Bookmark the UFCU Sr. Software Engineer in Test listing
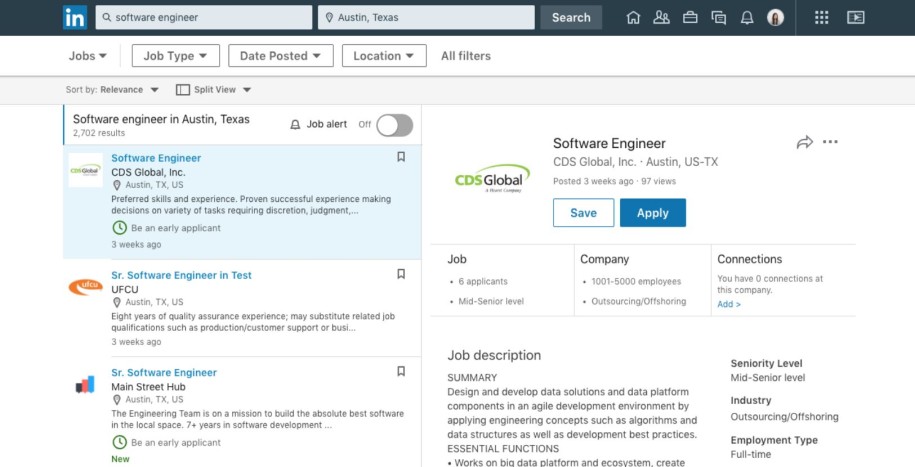The width and height of the screenshot is (915, 467). pos(401,274)
